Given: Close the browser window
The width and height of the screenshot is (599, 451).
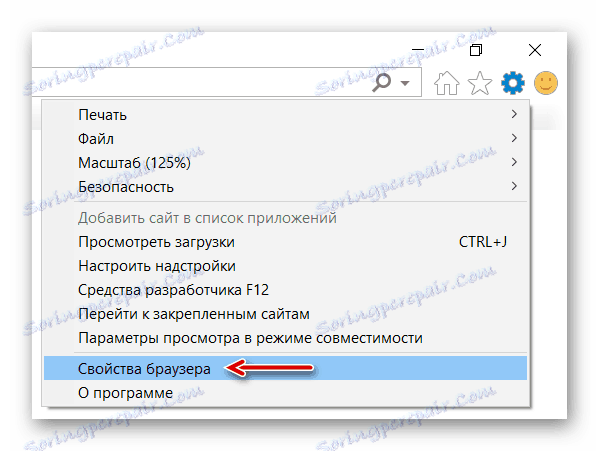Looking at the screenshot, I should (535, 50).
